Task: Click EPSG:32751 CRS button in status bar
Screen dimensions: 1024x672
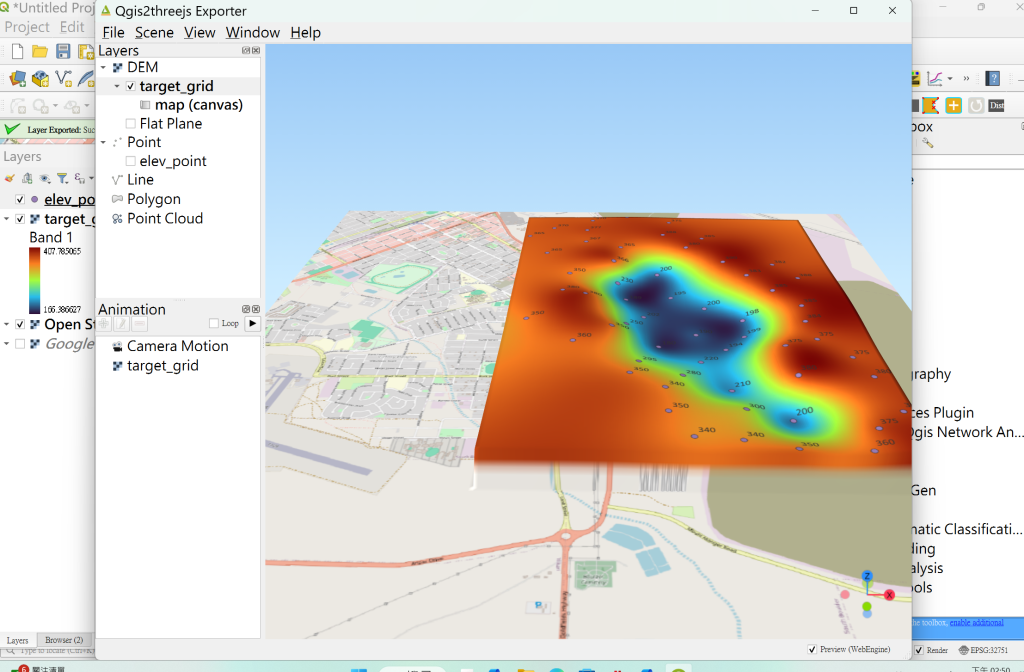Action: point(983,650)
